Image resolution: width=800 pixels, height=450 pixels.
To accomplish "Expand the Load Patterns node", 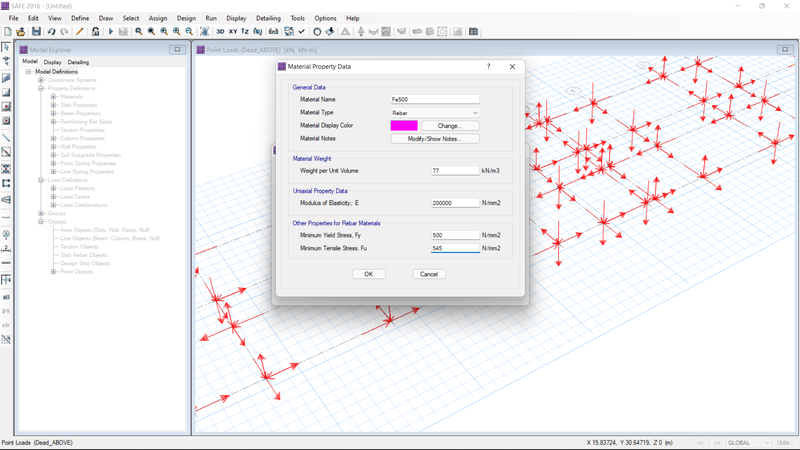I will click(54, 188).
